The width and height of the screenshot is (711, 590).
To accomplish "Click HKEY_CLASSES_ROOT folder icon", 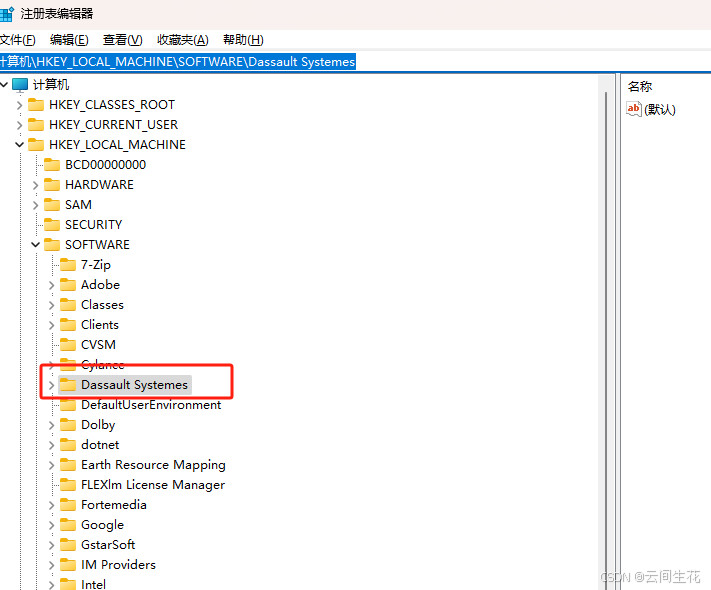I will [x=36, y=105].
